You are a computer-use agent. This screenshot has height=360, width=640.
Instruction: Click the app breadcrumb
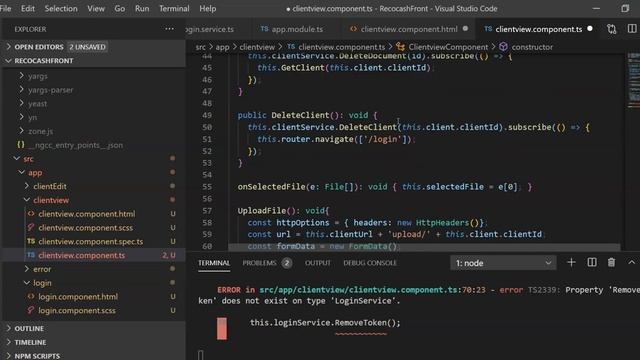coord(222,47)
